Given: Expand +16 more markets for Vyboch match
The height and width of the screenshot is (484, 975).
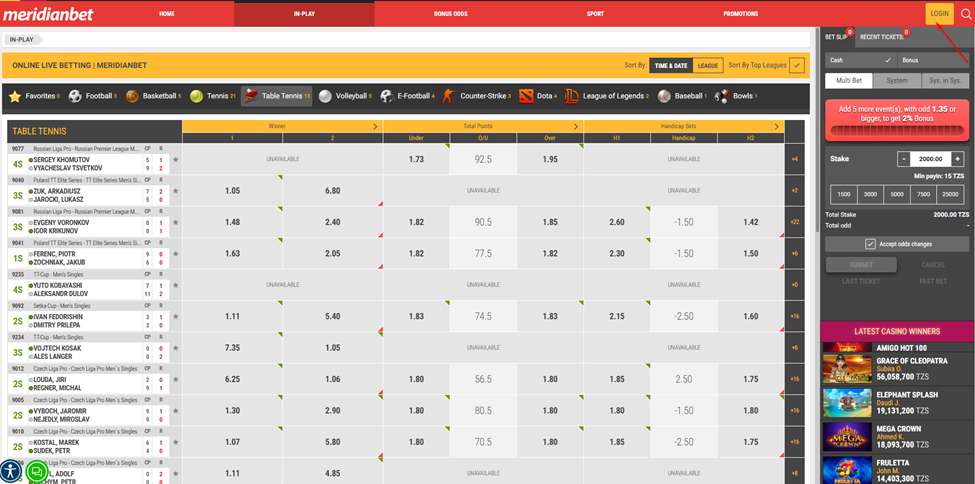Looking at the screenshot, I should (x=795, y=410).
